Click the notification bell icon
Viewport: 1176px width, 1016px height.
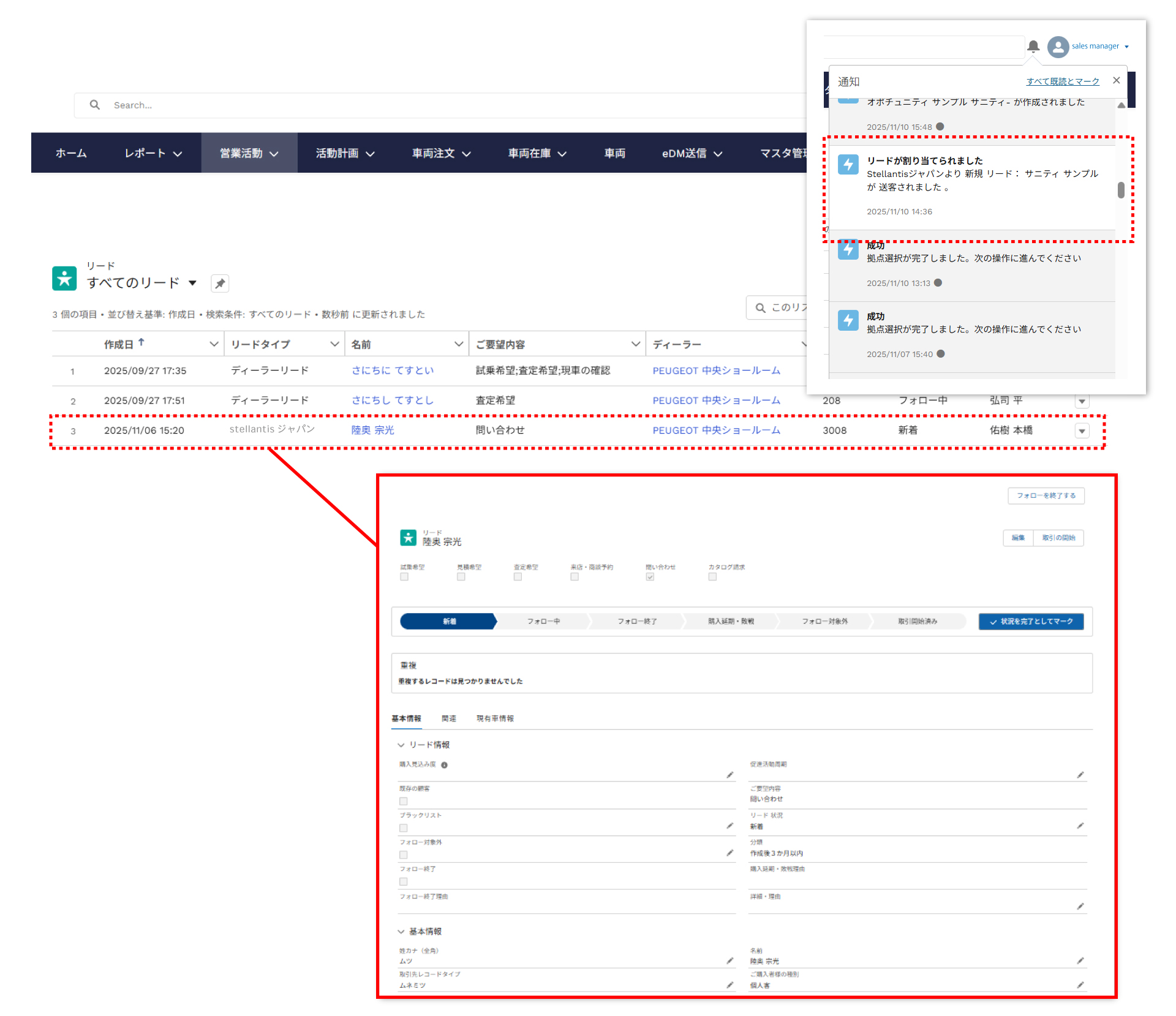(x=1033, y=46)
